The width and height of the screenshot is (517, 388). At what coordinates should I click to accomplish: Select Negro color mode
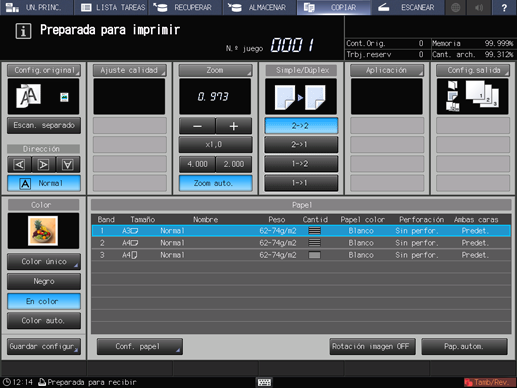click(44, 281)
